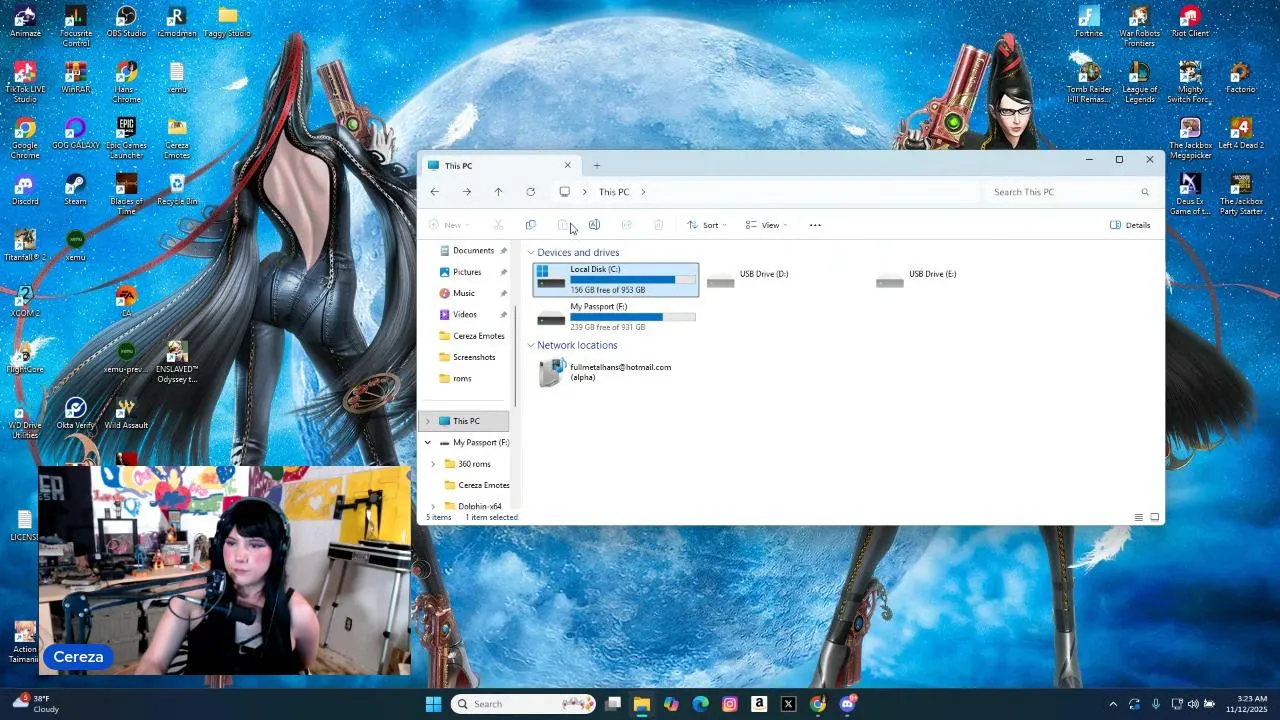1280x720 pixels.
Task: Go up one folder level
Action: tap(498, 192)
